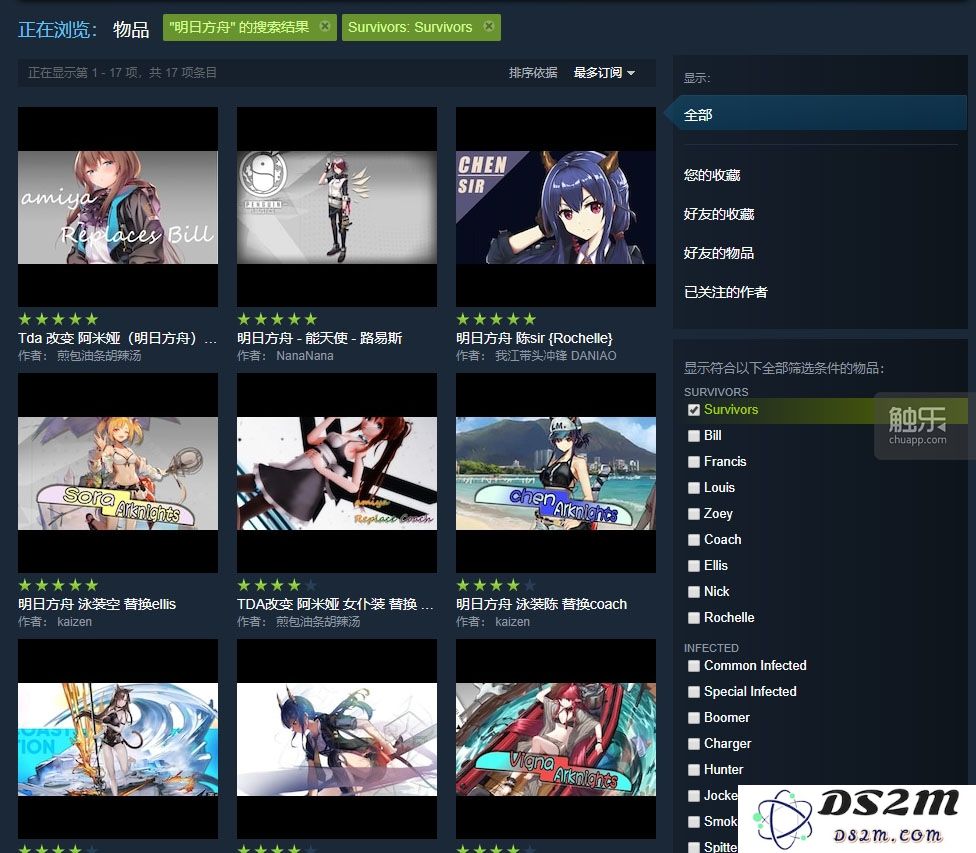Check the Rochelle filter checkbox
The width and height of the screenshot is (976, 853).
[x=693, y=618]
